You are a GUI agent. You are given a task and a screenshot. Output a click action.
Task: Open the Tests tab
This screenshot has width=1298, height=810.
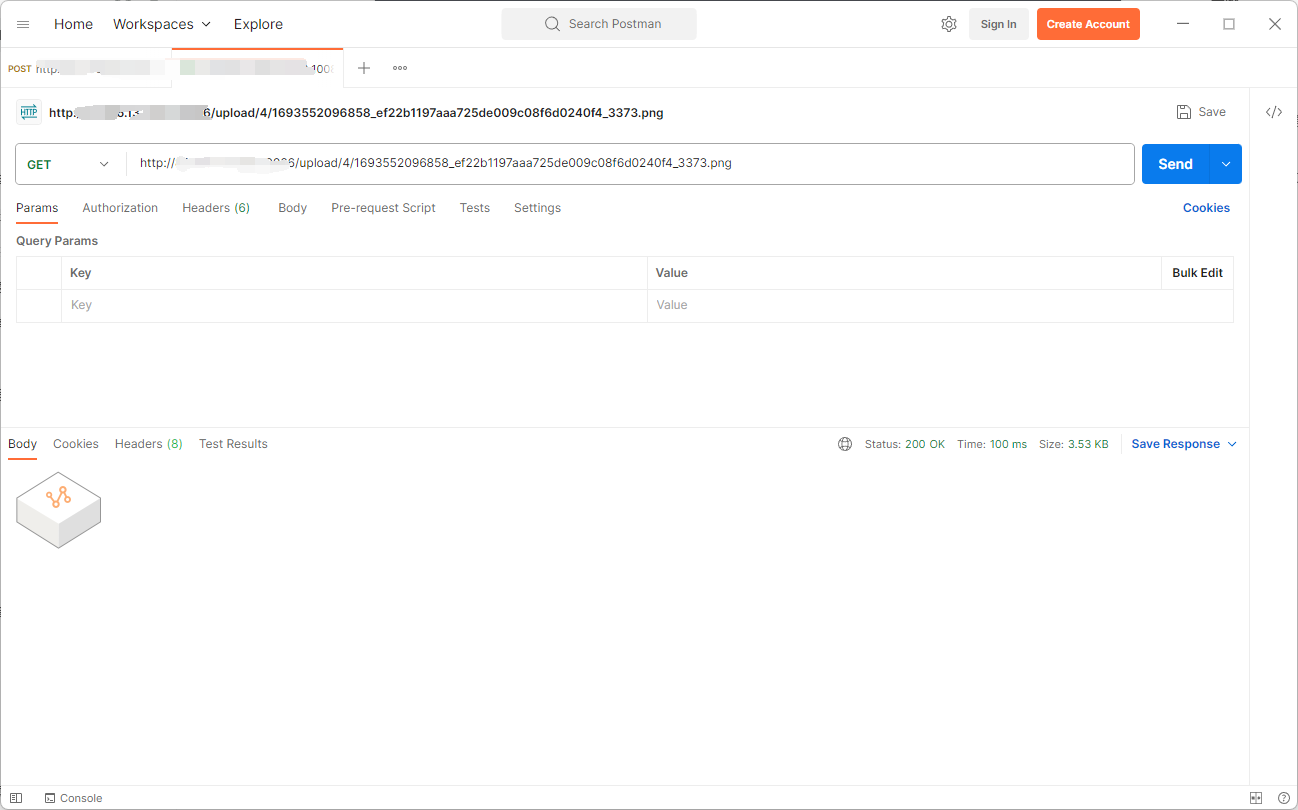[x=475, y=208]
